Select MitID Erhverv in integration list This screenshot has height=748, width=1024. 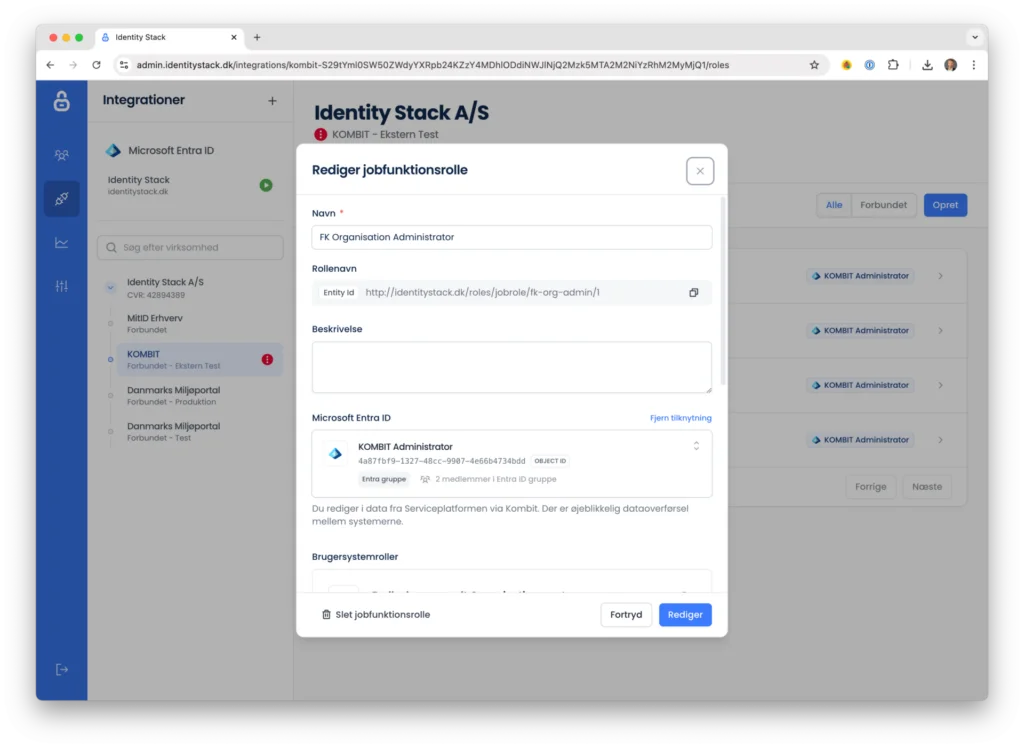pyautogui.click(x=155, y=323)
